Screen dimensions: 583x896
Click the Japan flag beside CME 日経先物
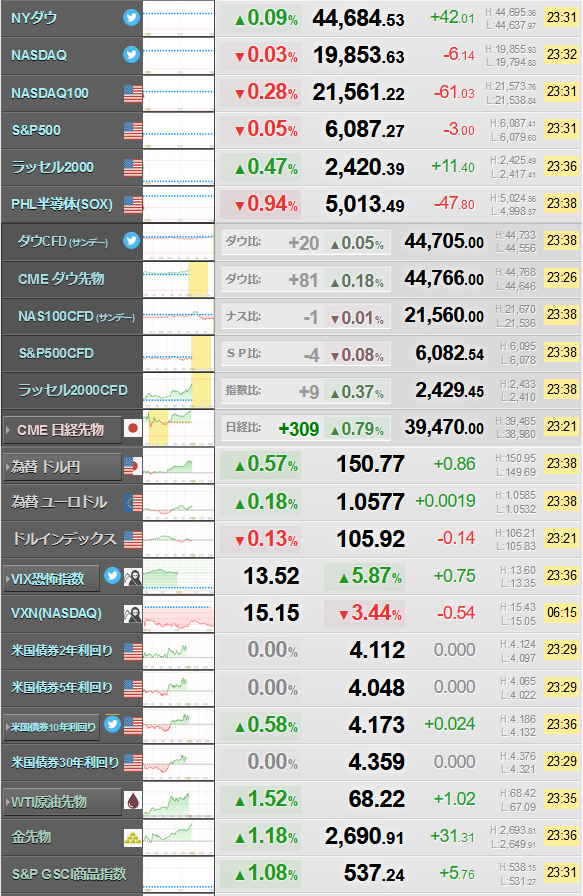point(133,428)
